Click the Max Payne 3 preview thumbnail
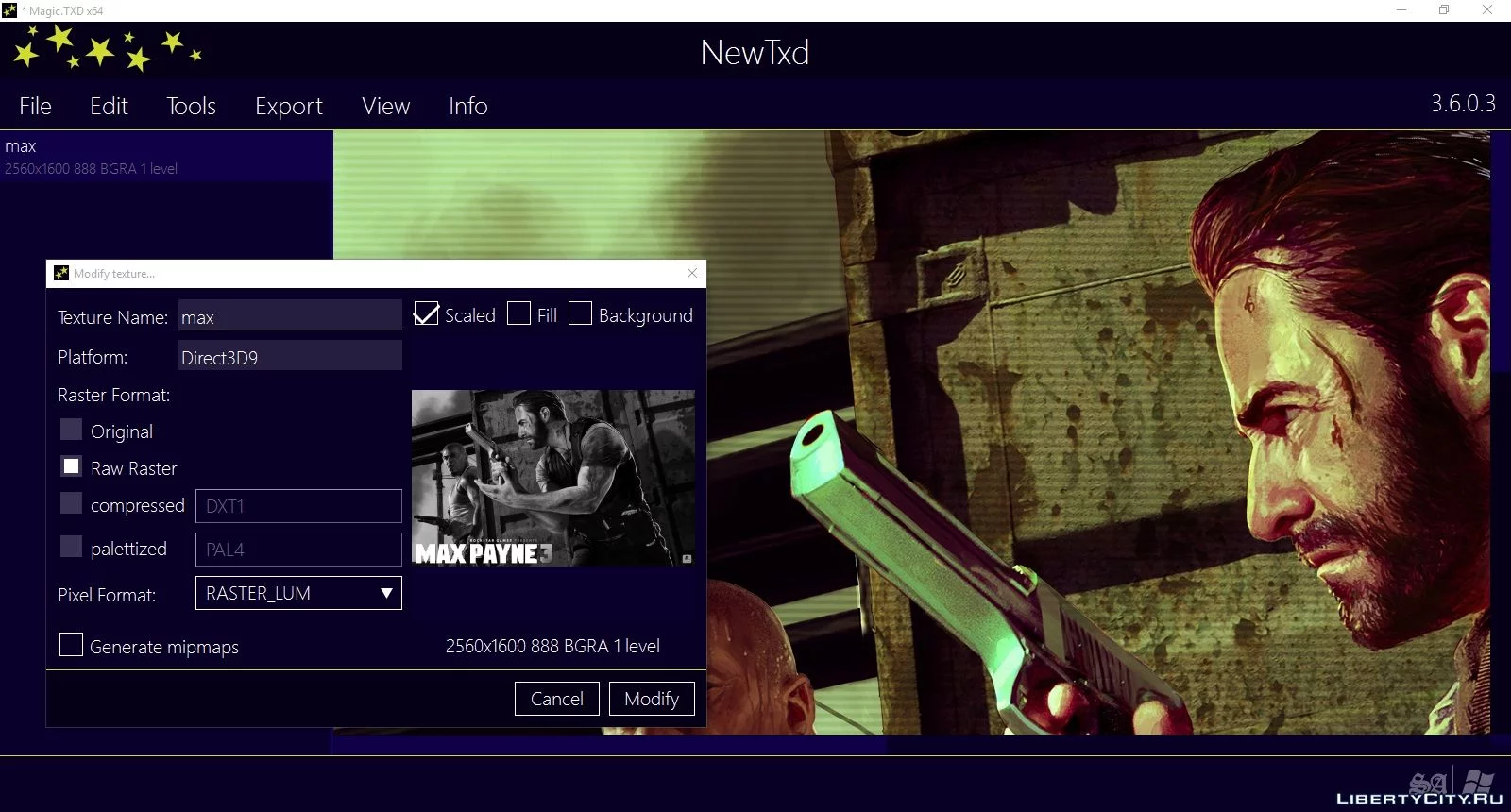The image size is (1511, 812). pos(553,478)
